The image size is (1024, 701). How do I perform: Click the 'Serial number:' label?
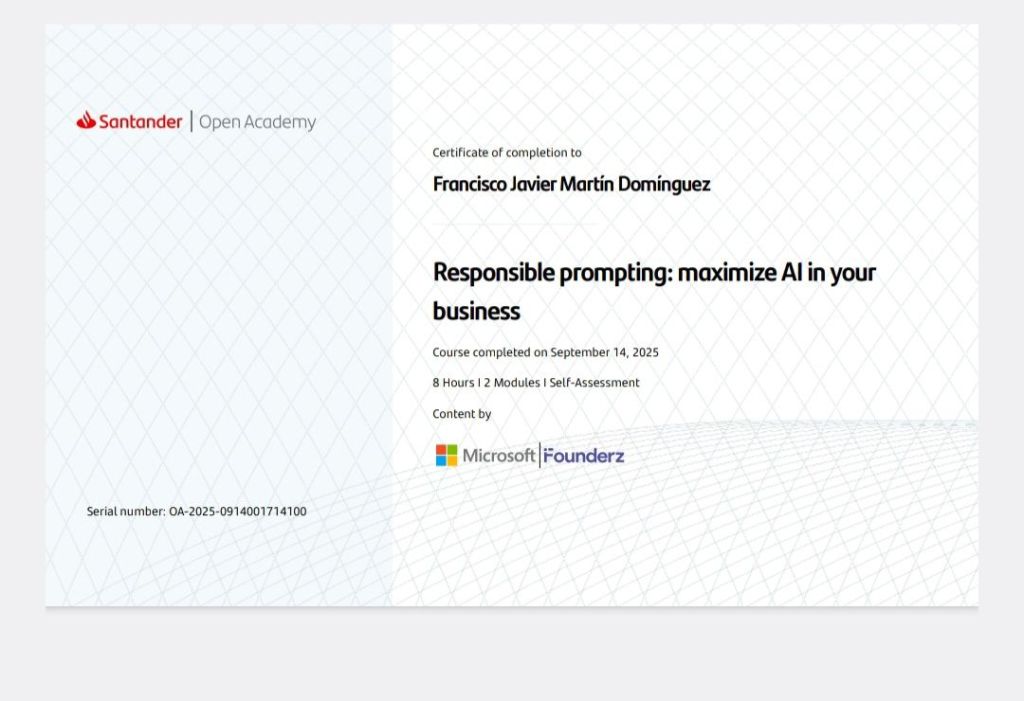tap(126, 512)
